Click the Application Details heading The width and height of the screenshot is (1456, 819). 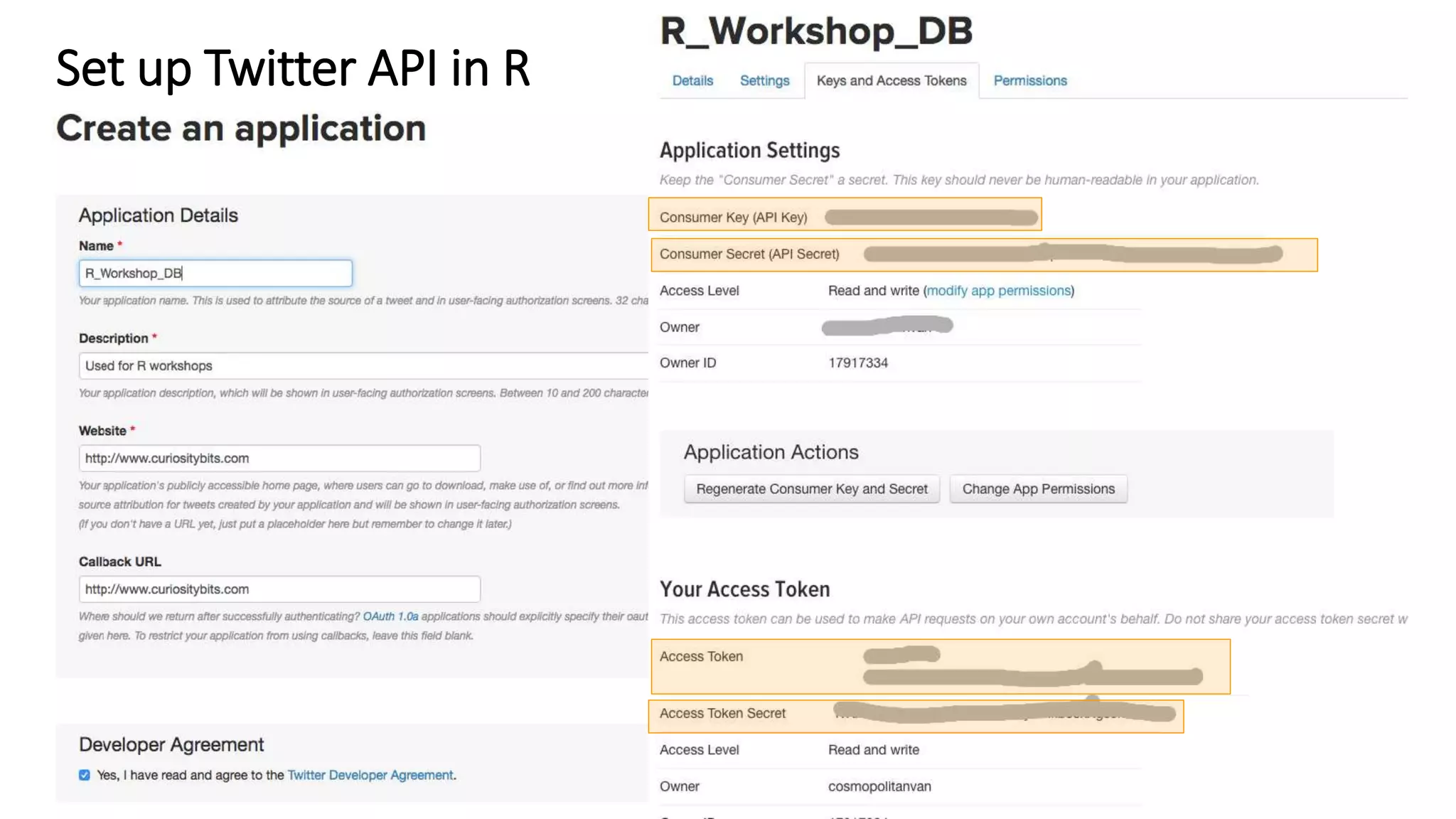(159, 215)
